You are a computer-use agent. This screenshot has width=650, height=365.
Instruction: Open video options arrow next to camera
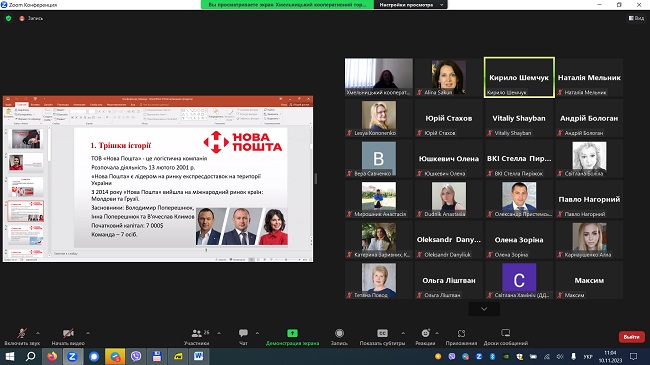[x=88, y=333]
